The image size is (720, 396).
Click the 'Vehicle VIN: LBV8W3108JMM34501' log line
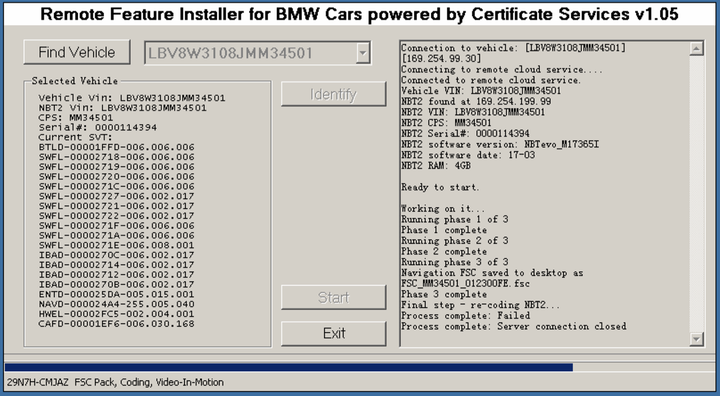[481, 91]
